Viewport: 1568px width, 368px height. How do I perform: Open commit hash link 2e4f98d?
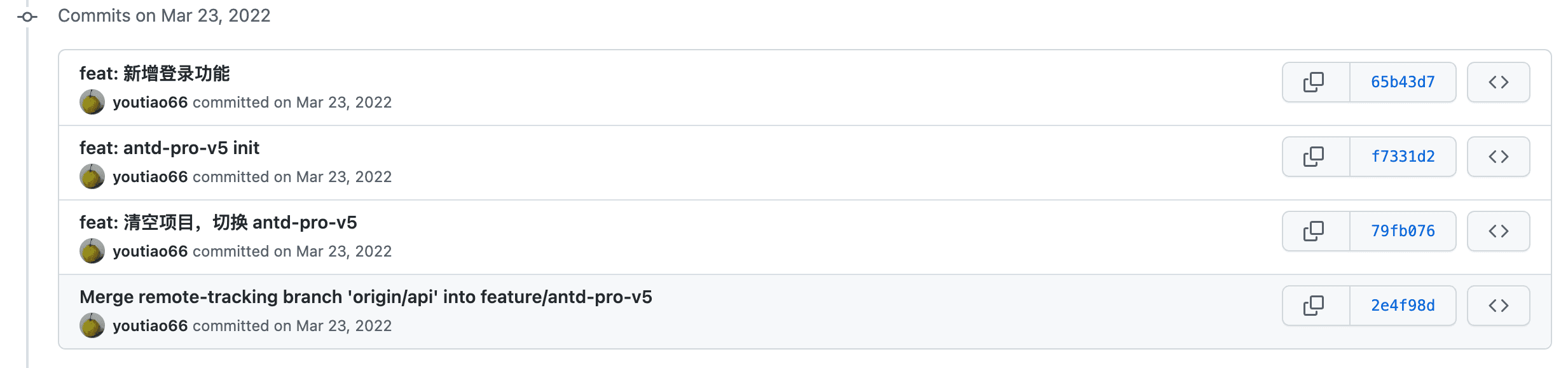pos(1403,306)
